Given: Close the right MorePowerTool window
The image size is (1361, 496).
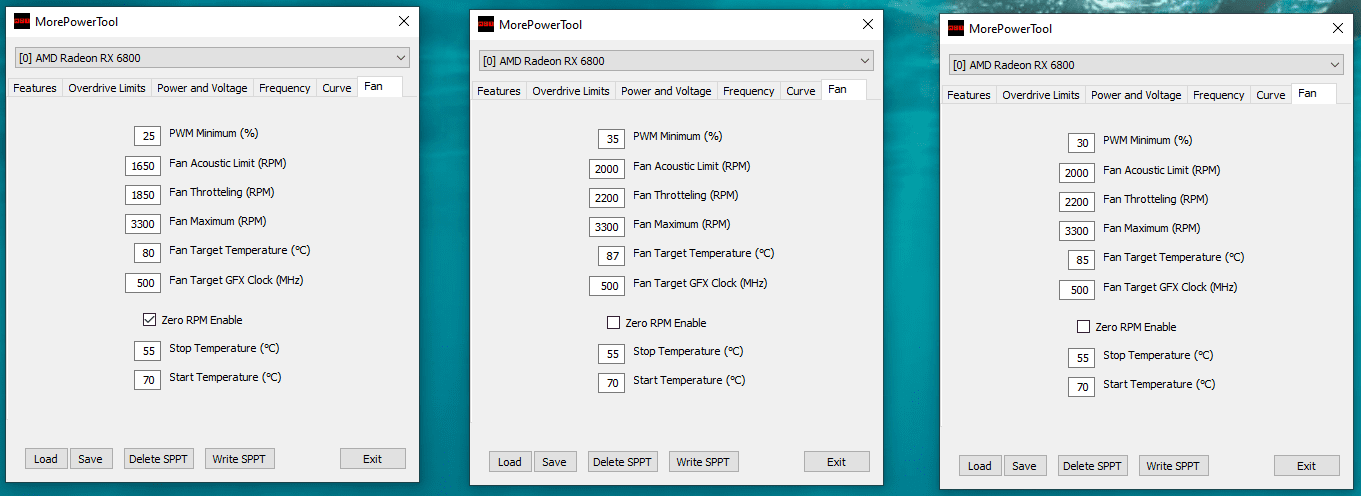Looking at the screenshot, I should 1337,29.
